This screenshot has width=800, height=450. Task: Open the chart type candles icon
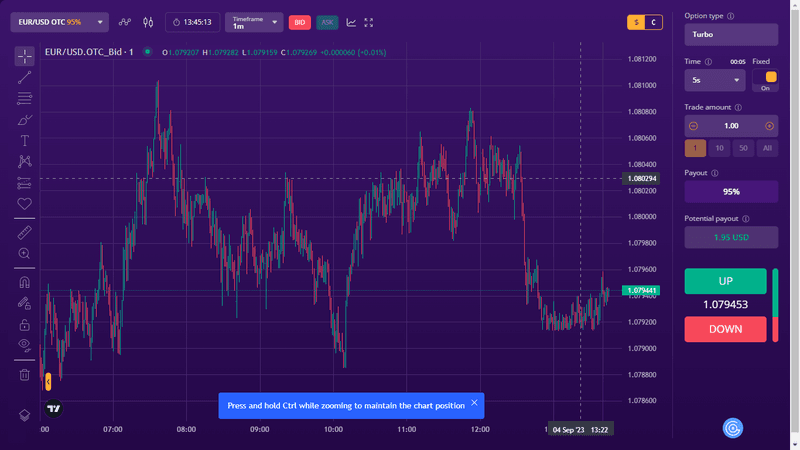click(148, 22)
